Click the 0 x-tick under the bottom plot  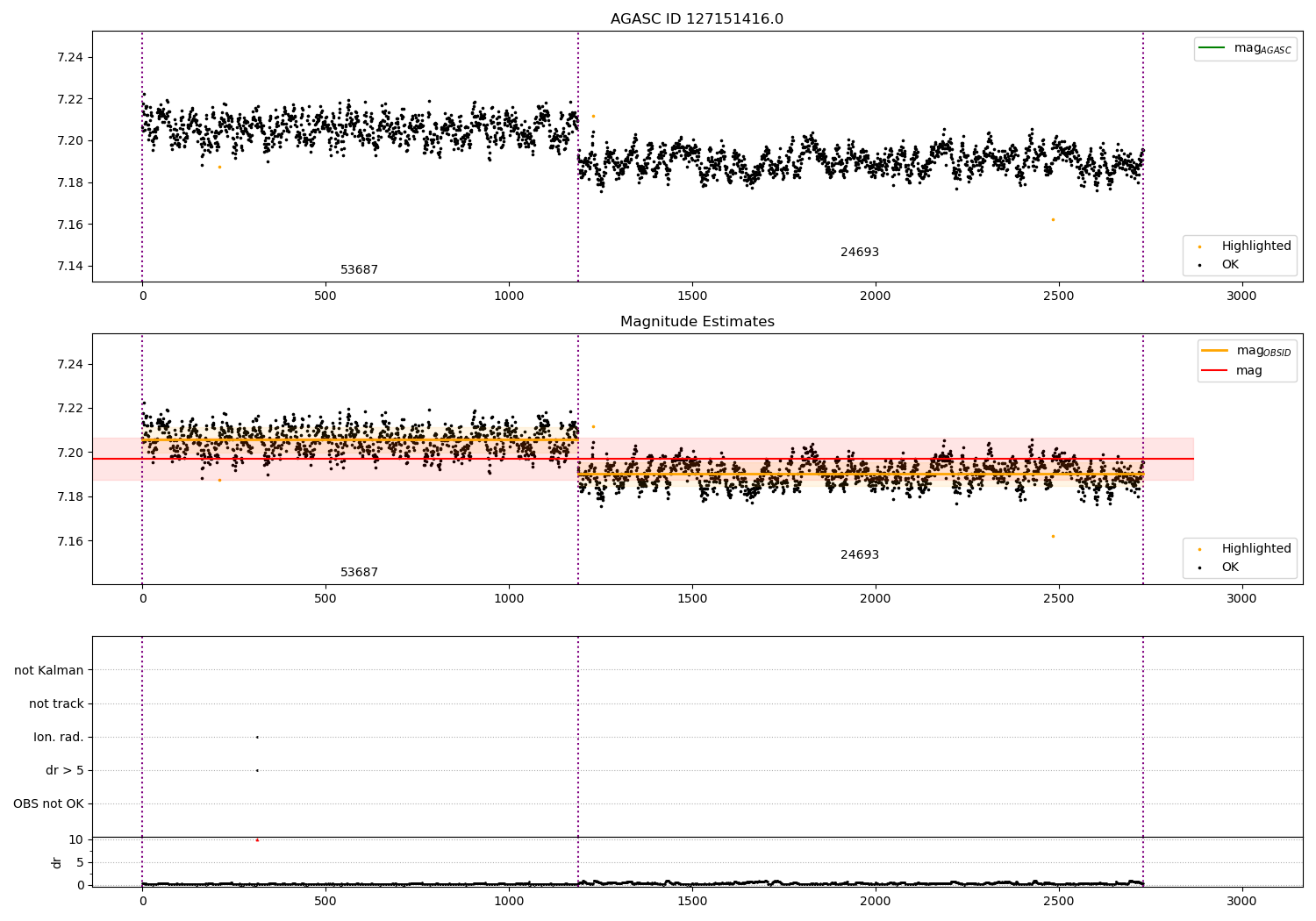pos(142,901)
